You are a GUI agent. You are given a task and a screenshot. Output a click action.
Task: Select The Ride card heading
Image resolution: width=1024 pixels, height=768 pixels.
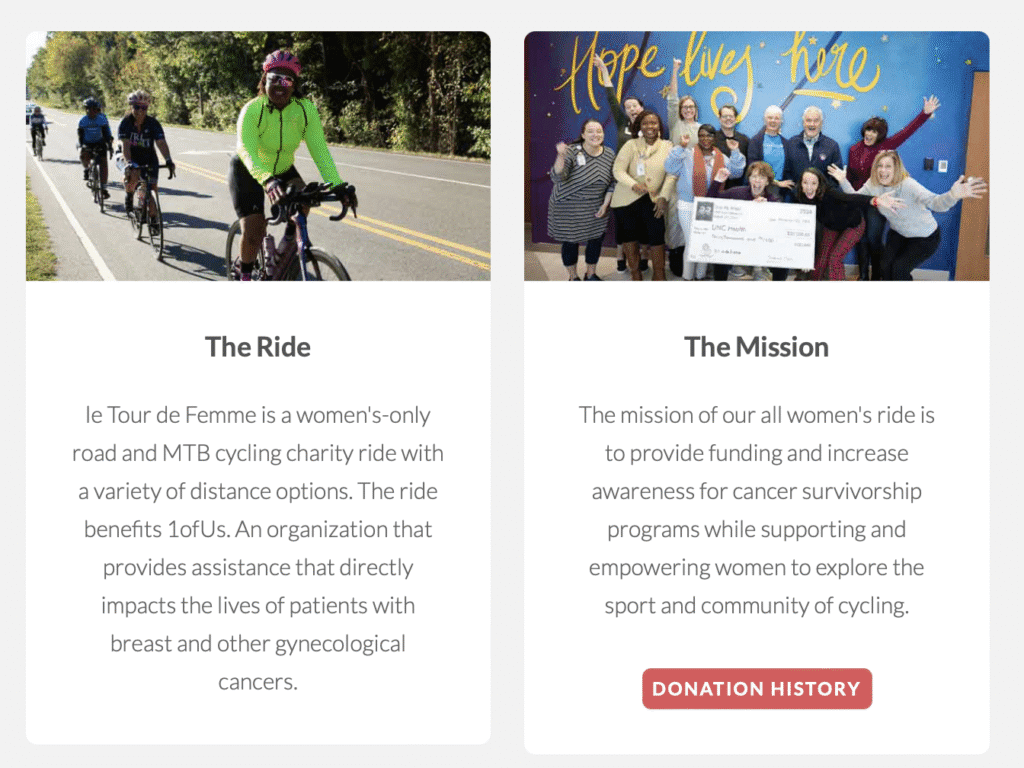(x=258, y=347)
